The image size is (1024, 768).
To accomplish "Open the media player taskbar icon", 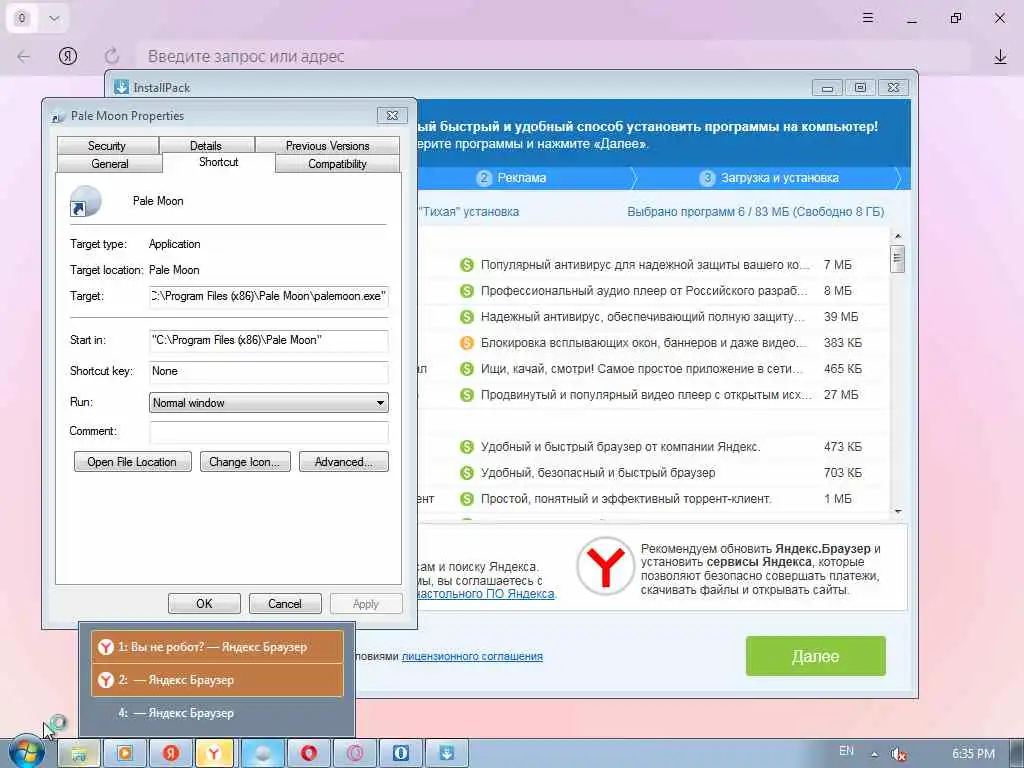I will tap(124, 754).
